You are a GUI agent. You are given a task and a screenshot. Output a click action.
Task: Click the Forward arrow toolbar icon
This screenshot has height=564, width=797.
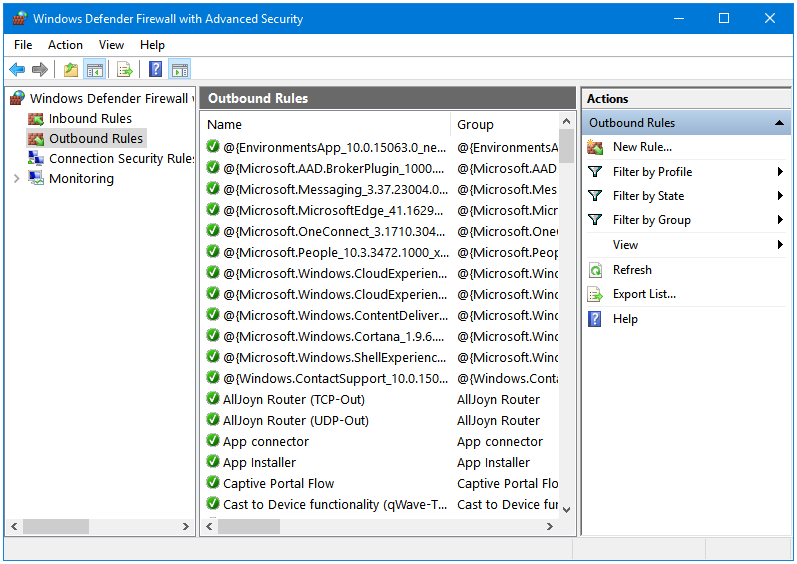[40, 69]
